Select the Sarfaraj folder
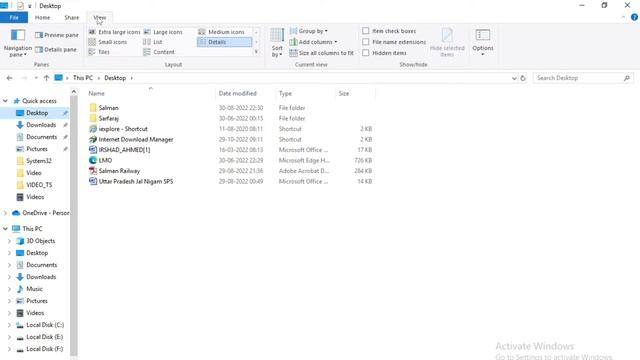Viewport: 640px width, 360px height. tap(109, 118)
